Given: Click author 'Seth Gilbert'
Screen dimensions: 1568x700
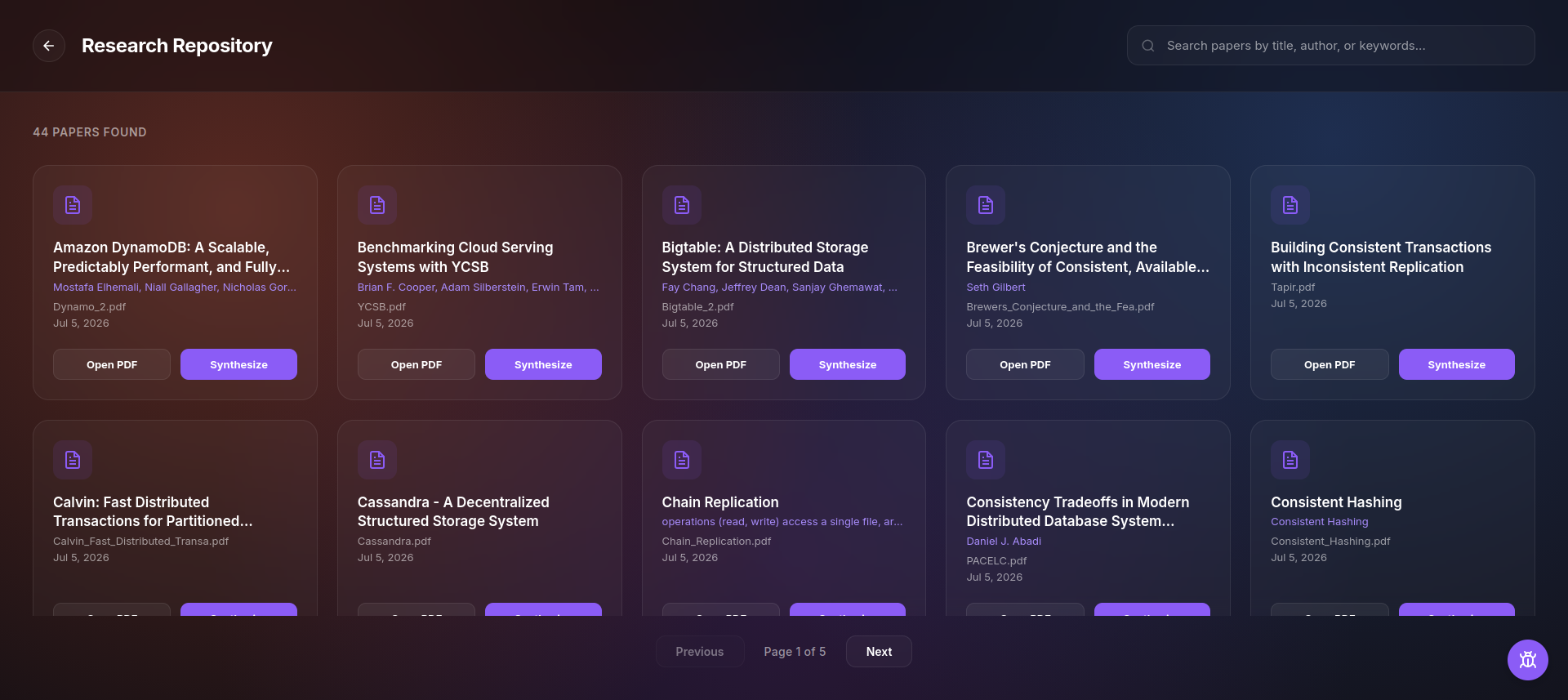Looking at the screenshot, I should pos(996,288).
